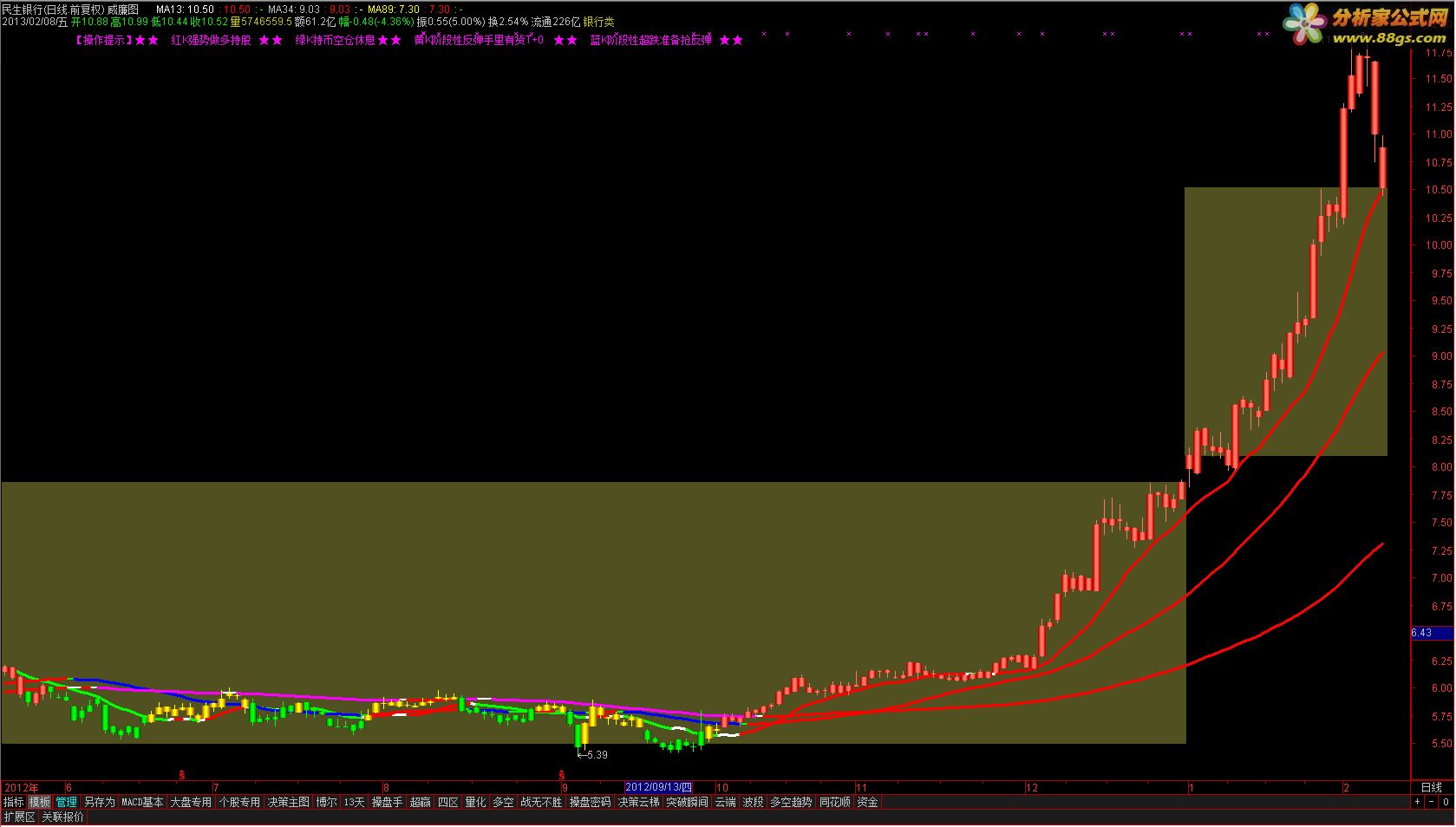Screen dimensions: 1456x827
Task: Select the 战无不胜 template
Action: (541, 802)
